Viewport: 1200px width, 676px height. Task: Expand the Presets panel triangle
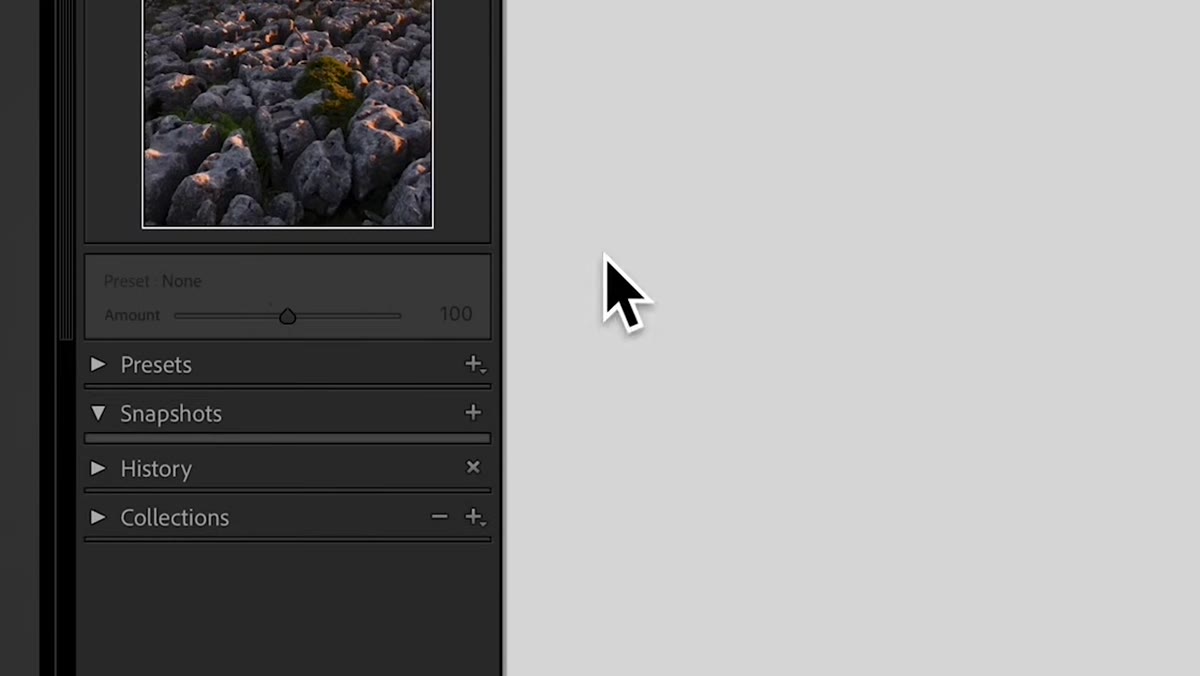click(x=98, y=365)
